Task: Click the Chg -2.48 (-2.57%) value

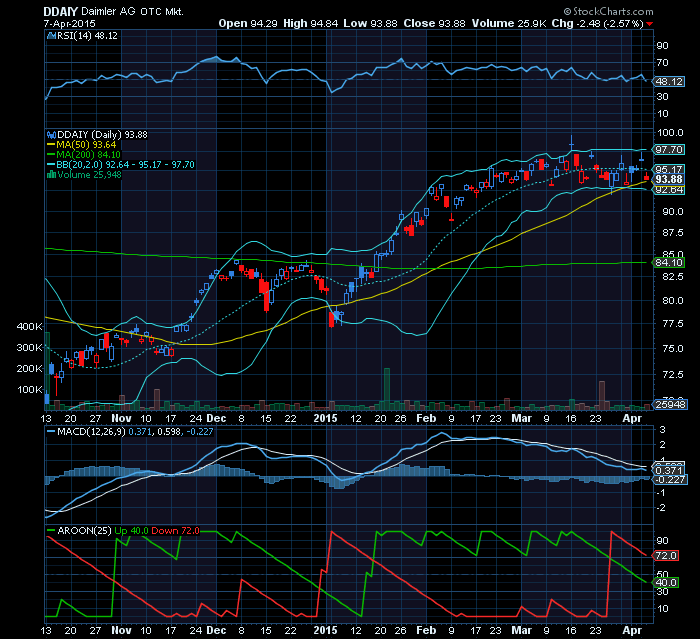Action: coord(598,23)
